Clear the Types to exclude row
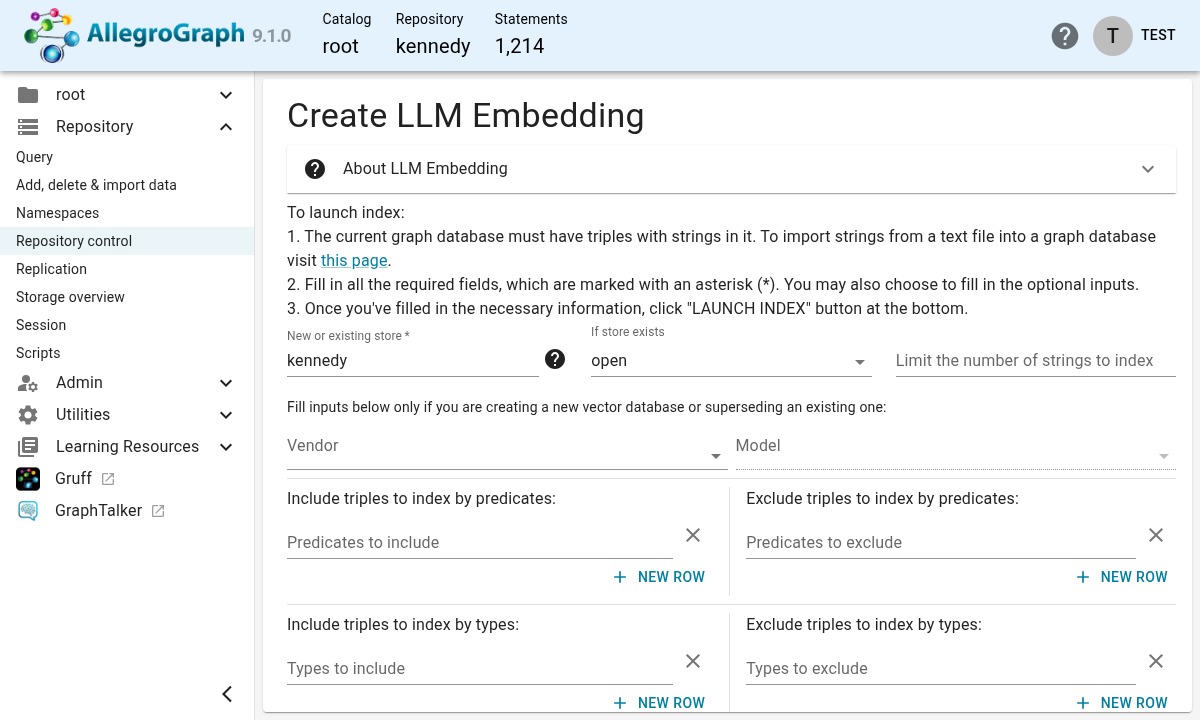The image size is (1200, 720). [1156, 661]
